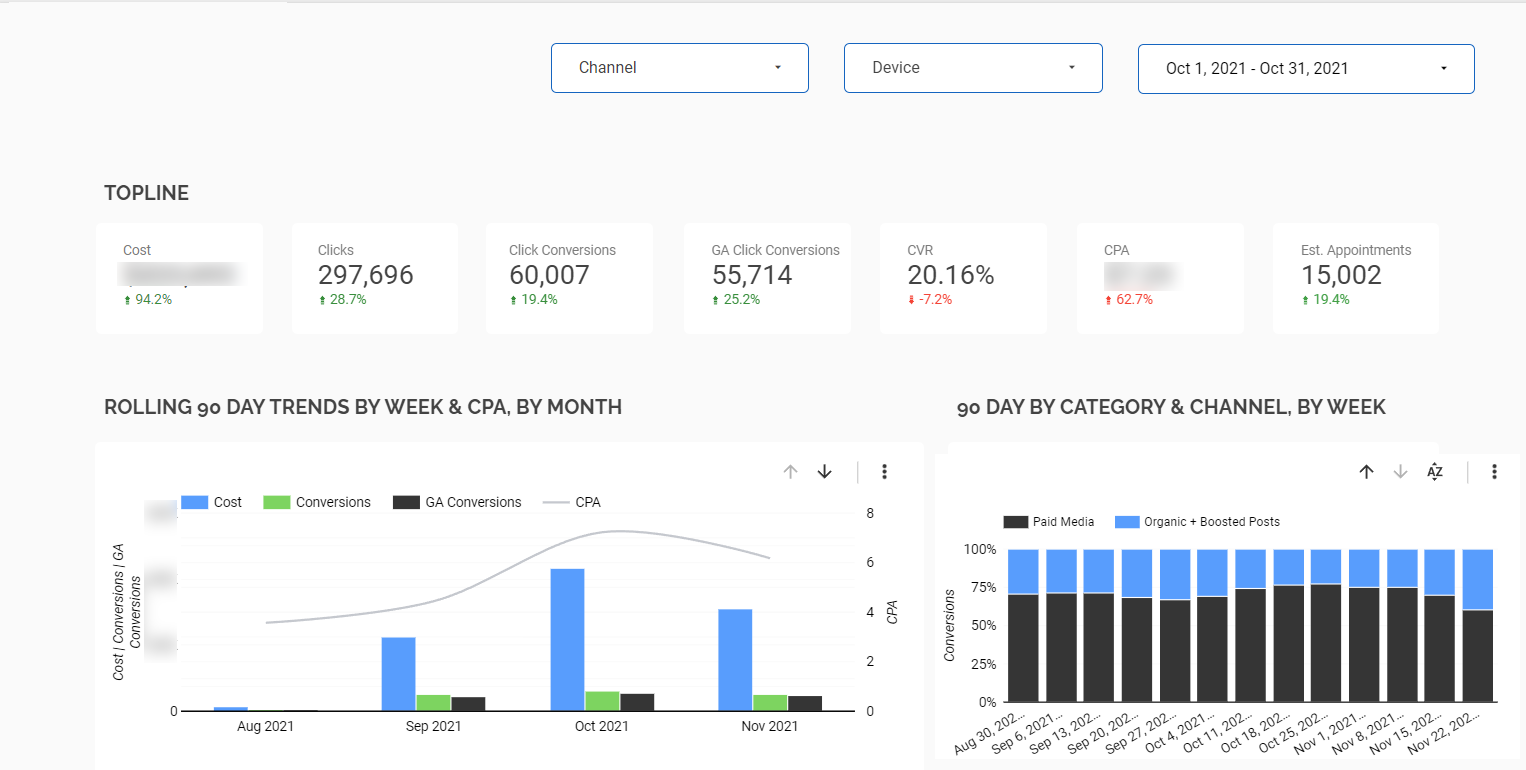
Task: Toggle the Paid Media legend item
Action: 1049,522
